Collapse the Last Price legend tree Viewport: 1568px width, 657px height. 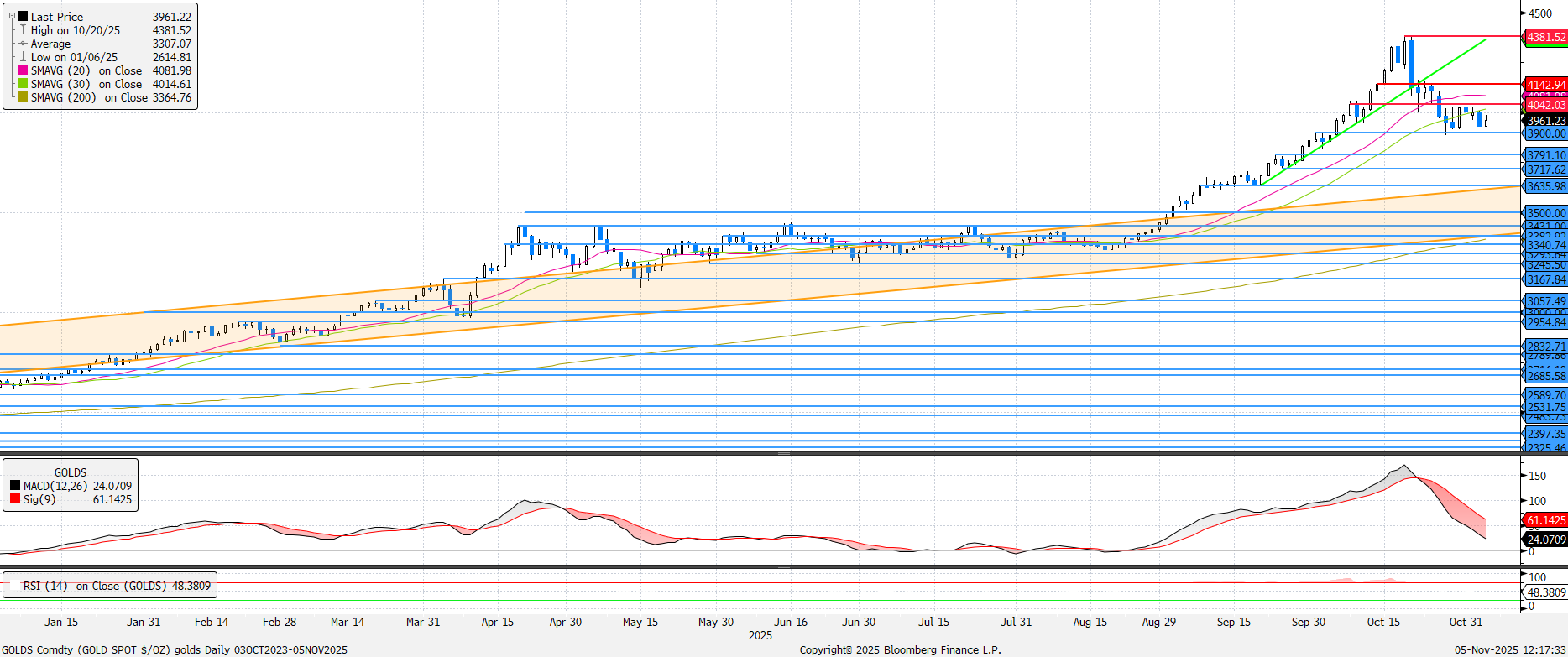(x=12, y=16)
